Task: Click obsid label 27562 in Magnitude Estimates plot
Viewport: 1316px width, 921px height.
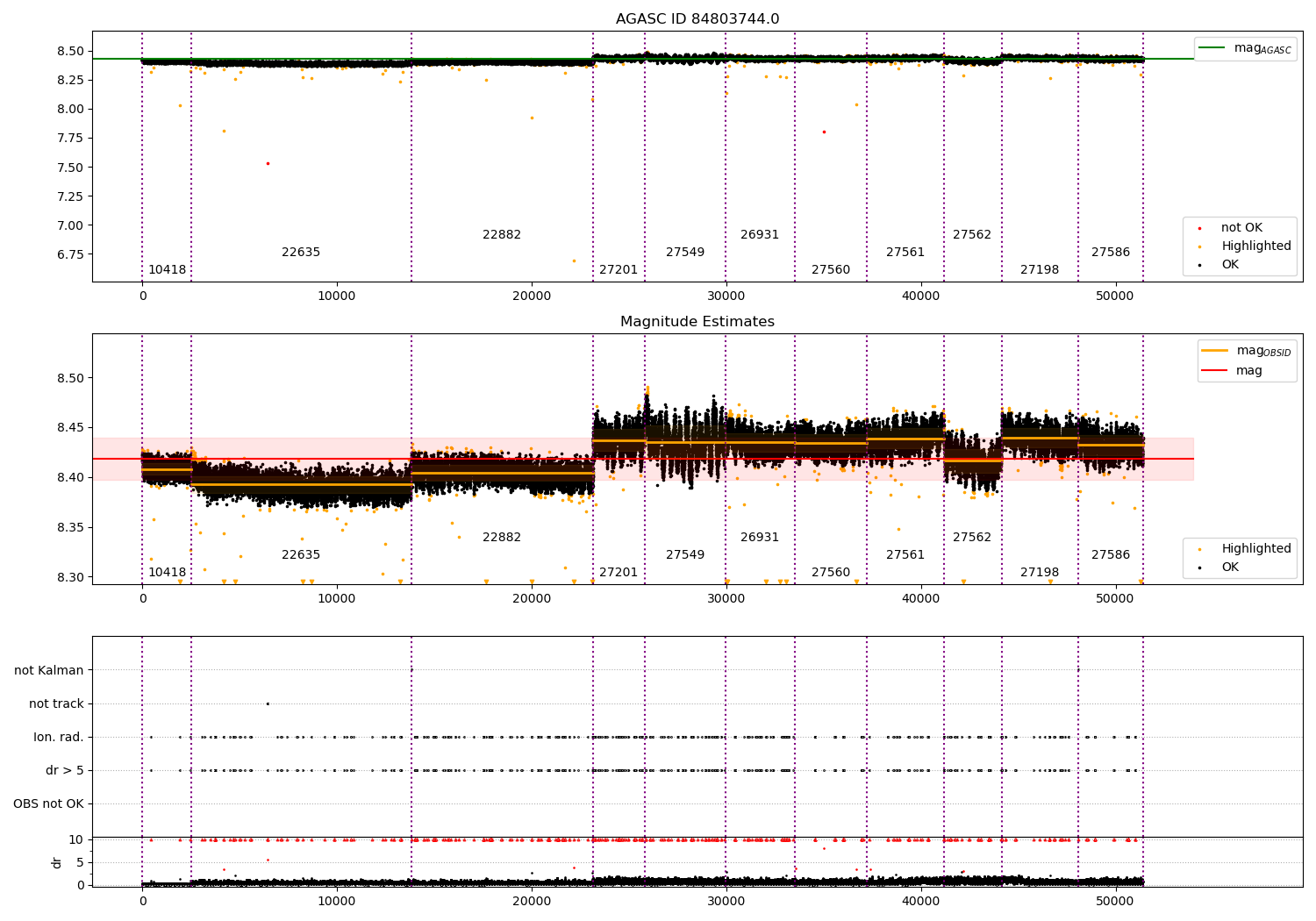Action: pyautogui.click(x=972, y=538)
